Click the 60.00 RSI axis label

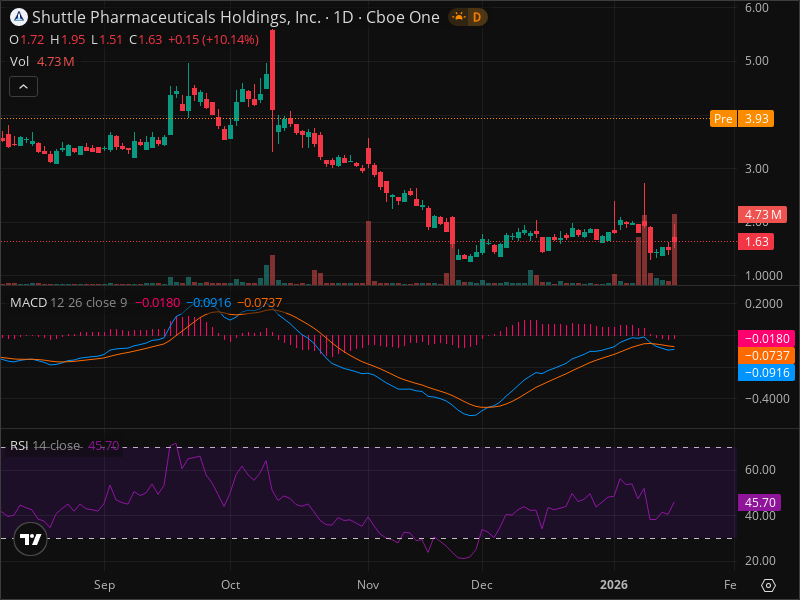tap(760, 470)
